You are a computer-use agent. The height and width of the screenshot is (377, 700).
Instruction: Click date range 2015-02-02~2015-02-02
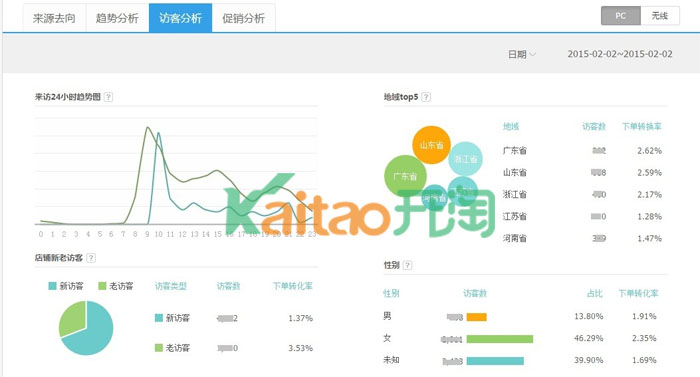coord(620,54)
